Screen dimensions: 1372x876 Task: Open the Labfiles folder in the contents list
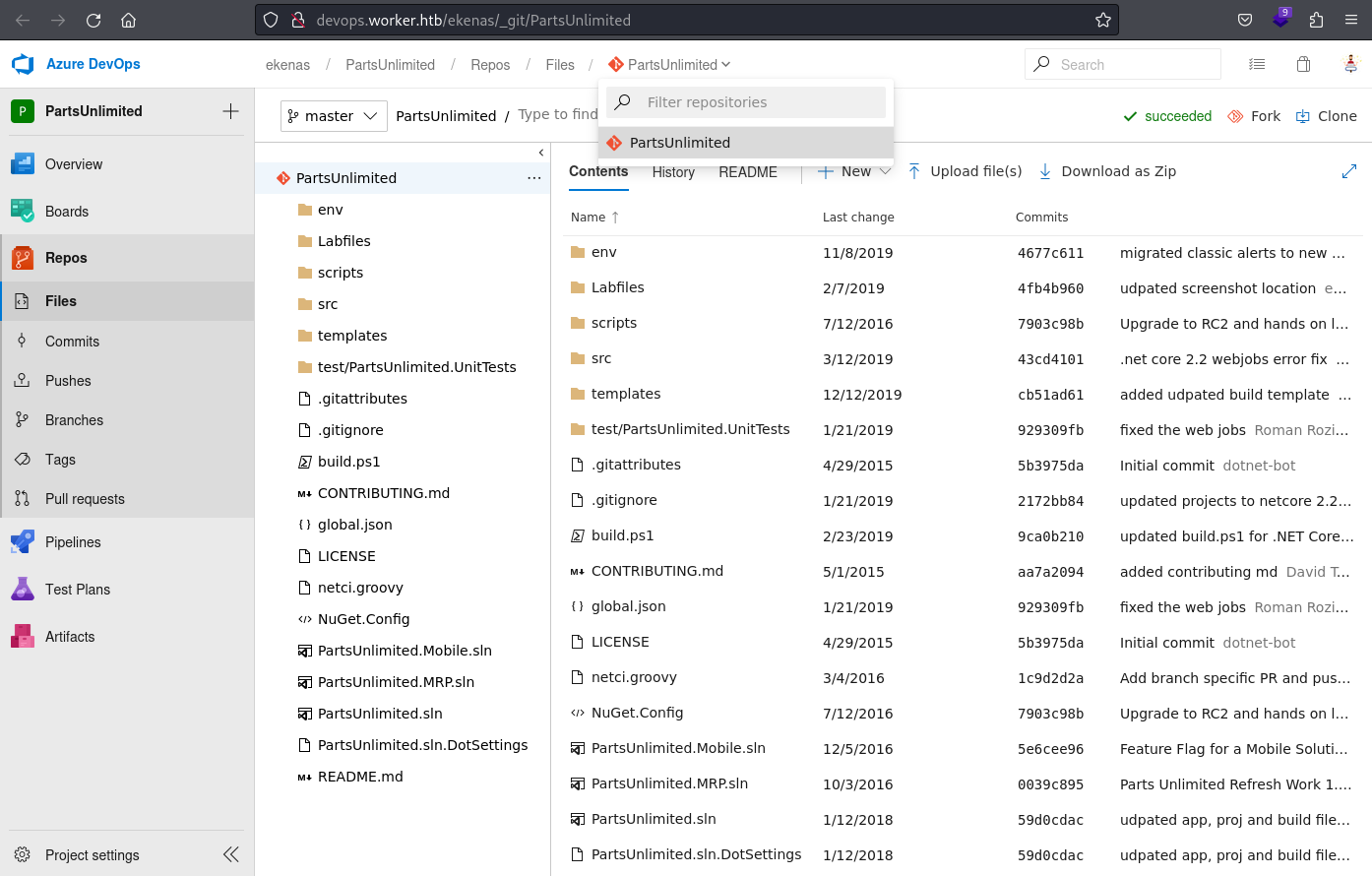(617, 287)
